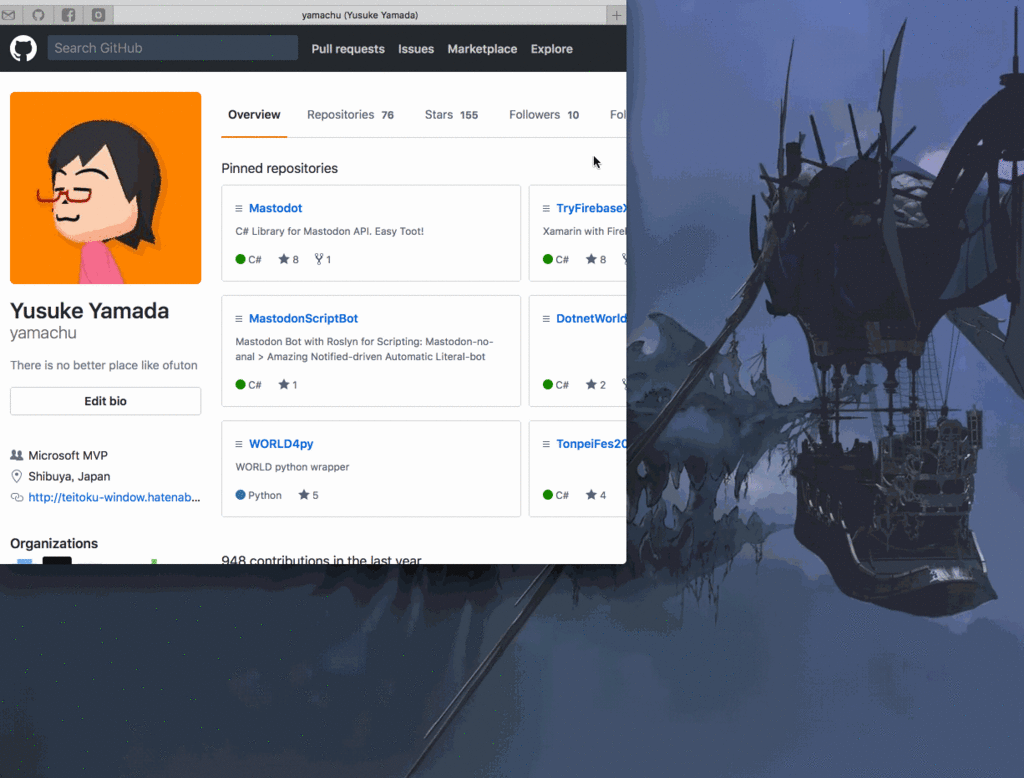Click the Mastodot description 'C# Library for Mastodon API'
Screen dimensions: 1024x778
click(330, 231)
